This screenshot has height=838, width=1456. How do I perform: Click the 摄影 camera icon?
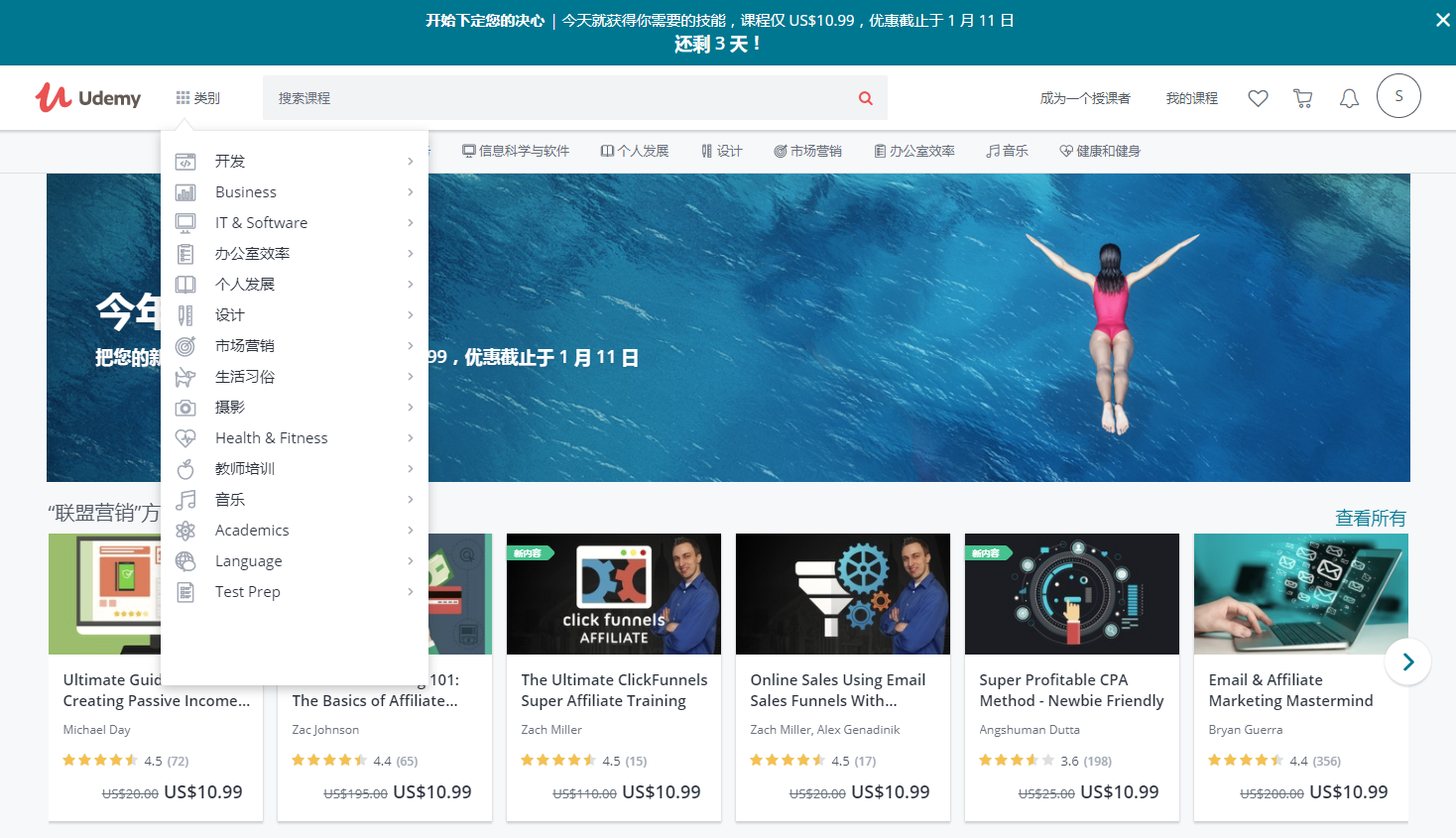(185, 408)
